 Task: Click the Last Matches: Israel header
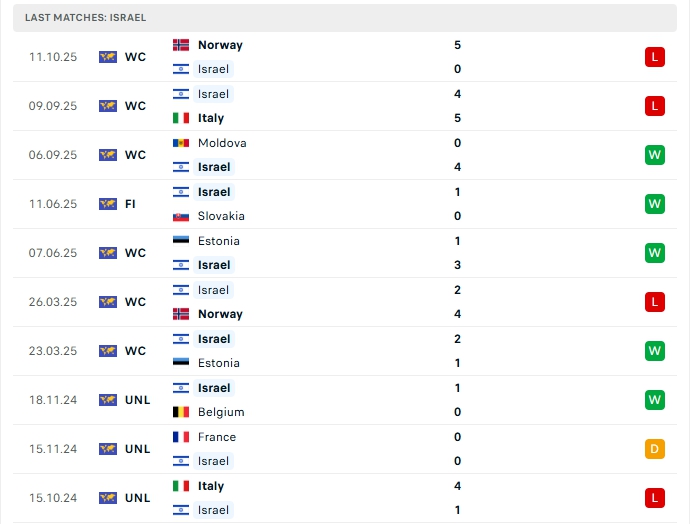[86, 18]
